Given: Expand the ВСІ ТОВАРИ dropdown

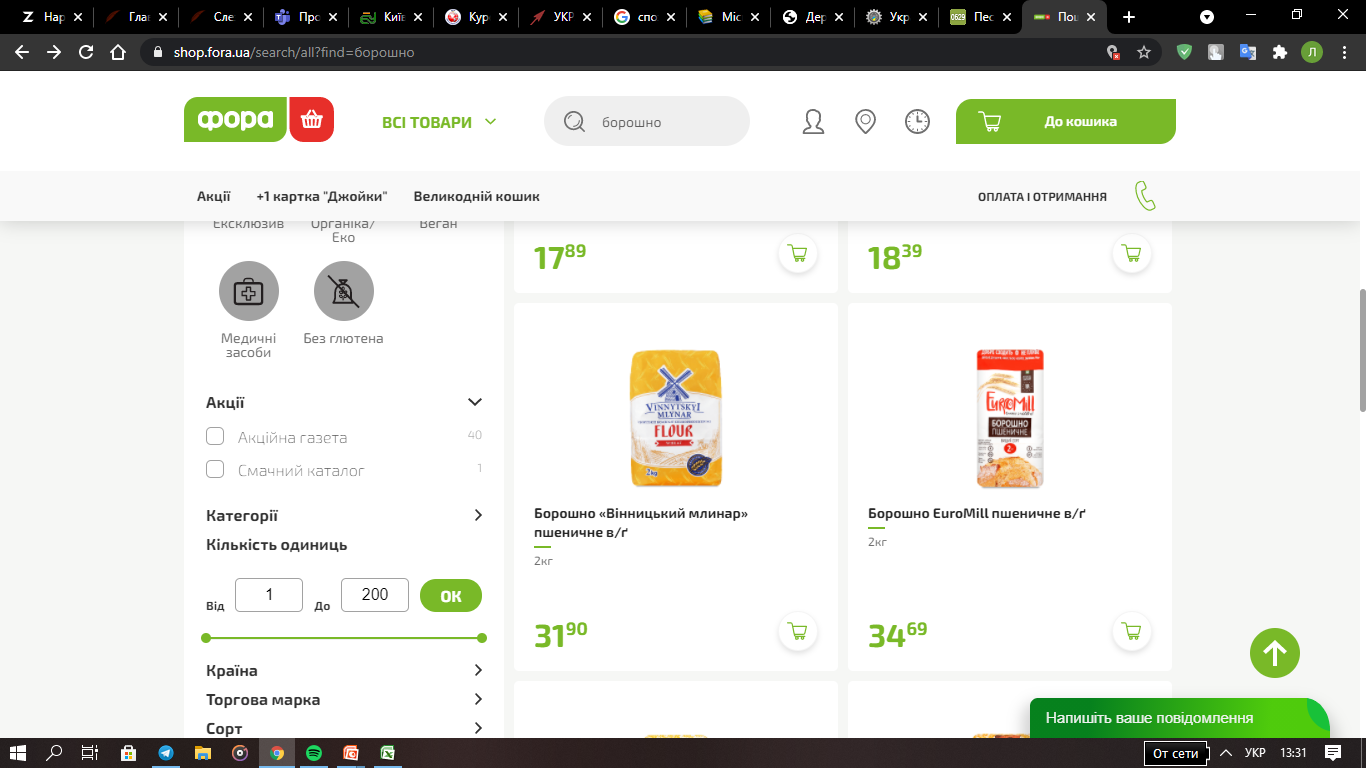Looking at the screenshot, I should pyautogui.click(x=439, y=122).
